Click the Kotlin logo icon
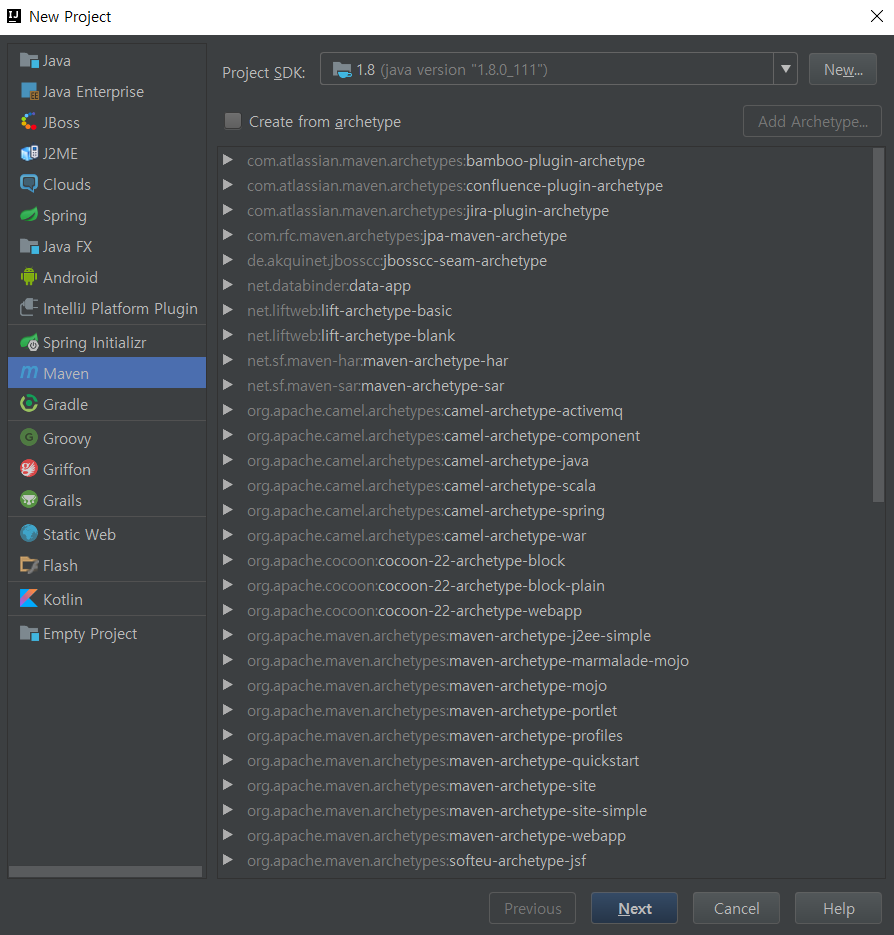This screenshot has height=935, width=894. [x=29, y=599]
